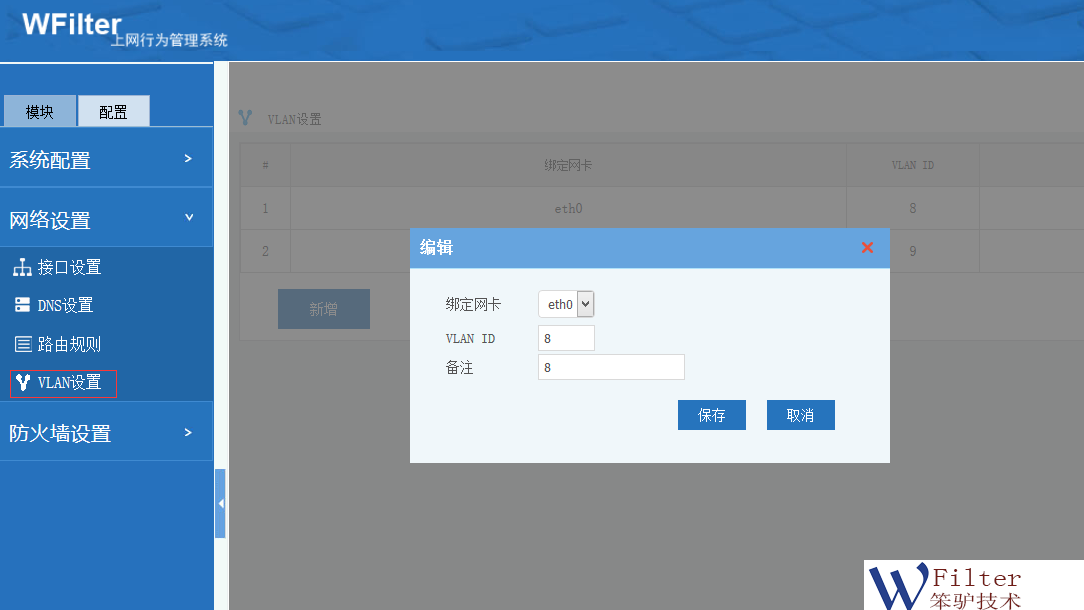
Task: Click the interface settings network icon
Action: click(22, 268)
